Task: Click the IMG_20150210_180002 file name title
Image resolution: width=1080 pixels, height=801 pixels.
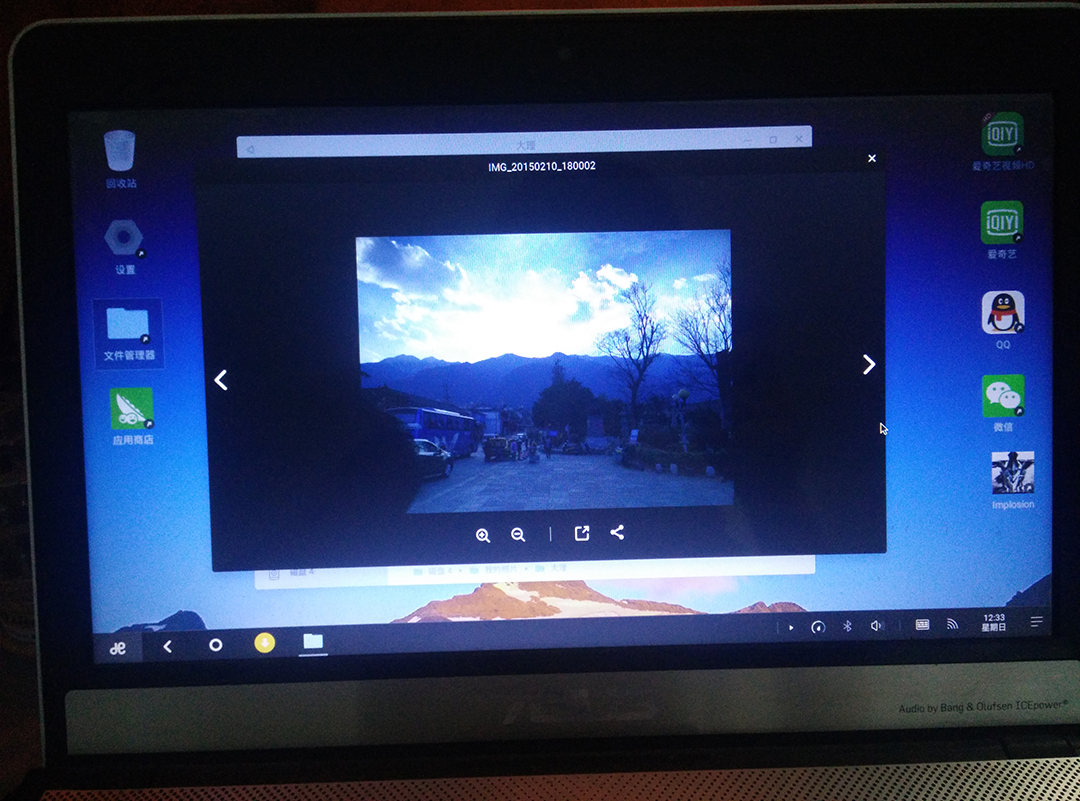Action: point(542,166)
